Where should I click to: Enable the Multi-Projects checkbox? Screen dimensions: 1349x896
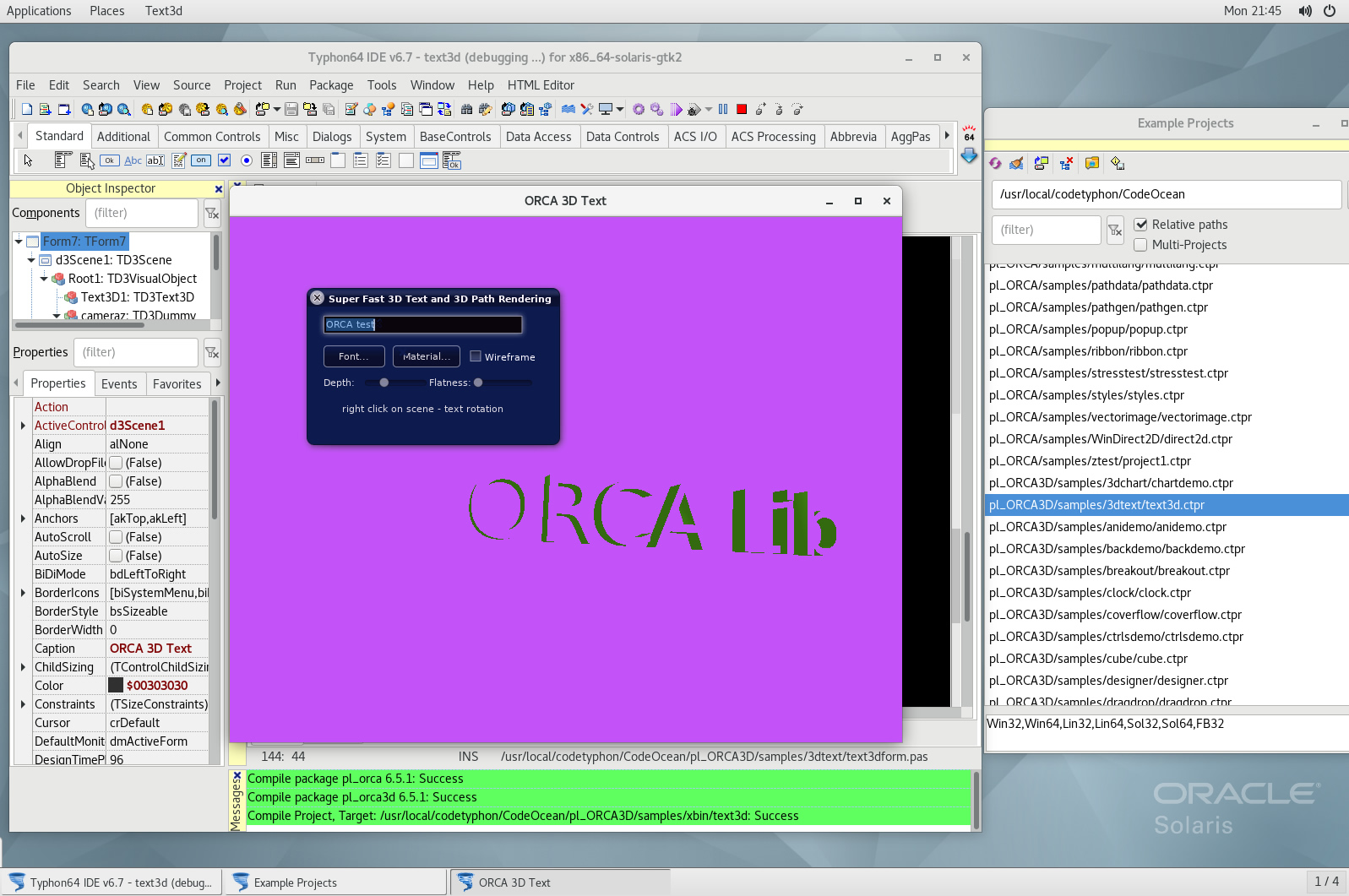[x=1140, y=245]
